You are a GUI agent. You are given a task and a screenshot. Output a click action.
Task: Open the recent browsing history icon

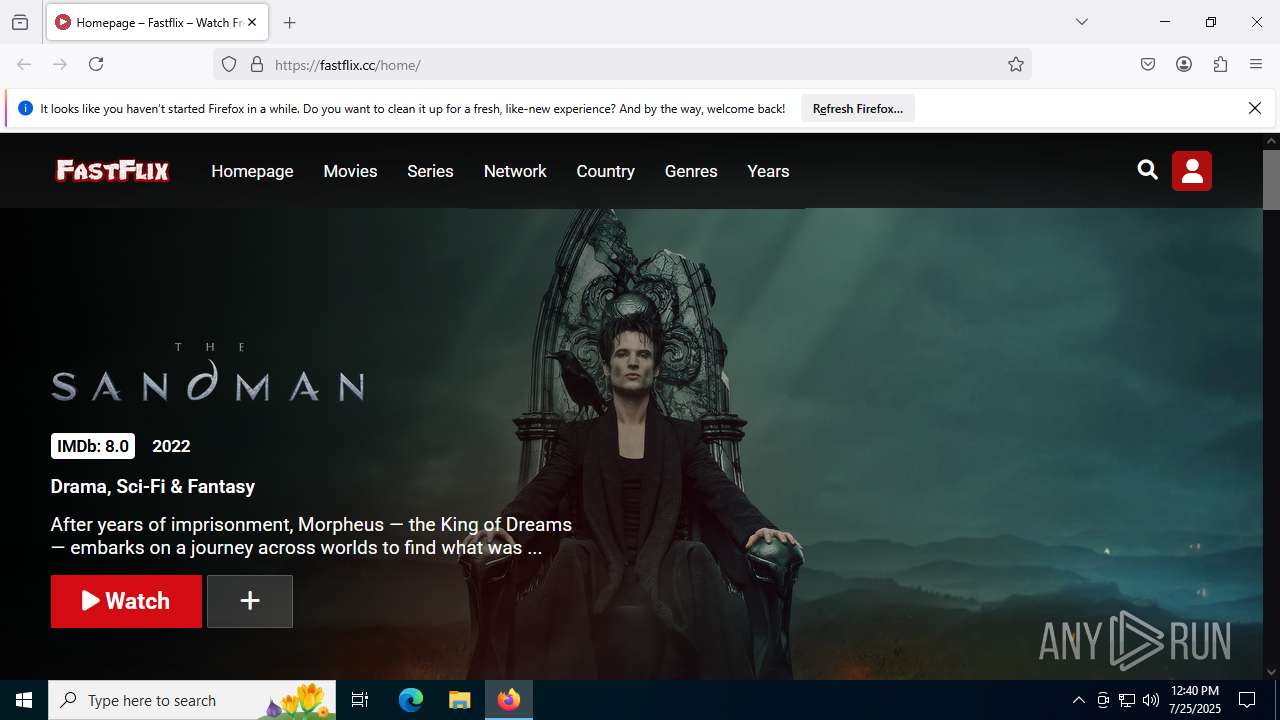[x=20, y=22]
